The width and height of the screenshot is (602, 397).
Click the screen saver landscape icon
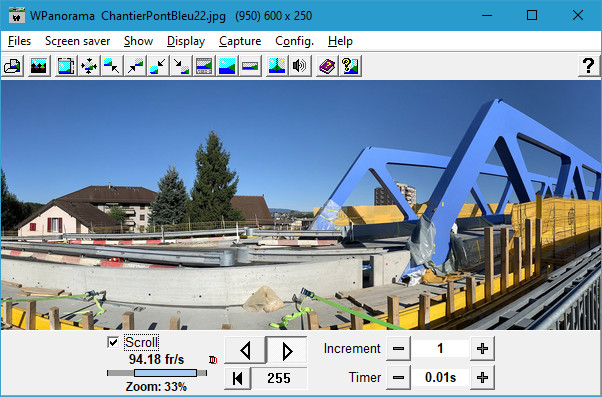pos(39,66)
